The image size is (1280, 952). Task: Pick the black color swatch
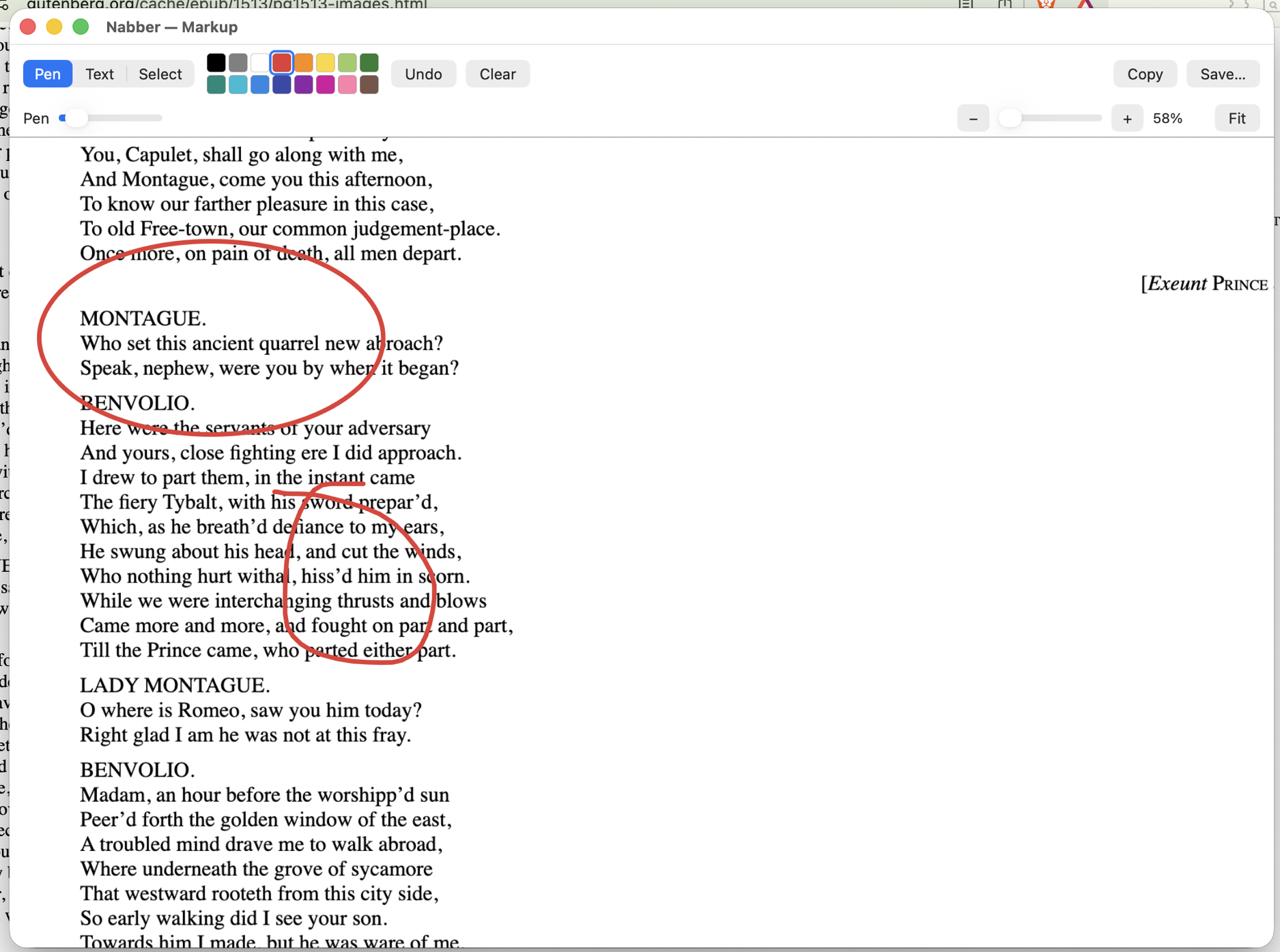click(x=216, y=63)
